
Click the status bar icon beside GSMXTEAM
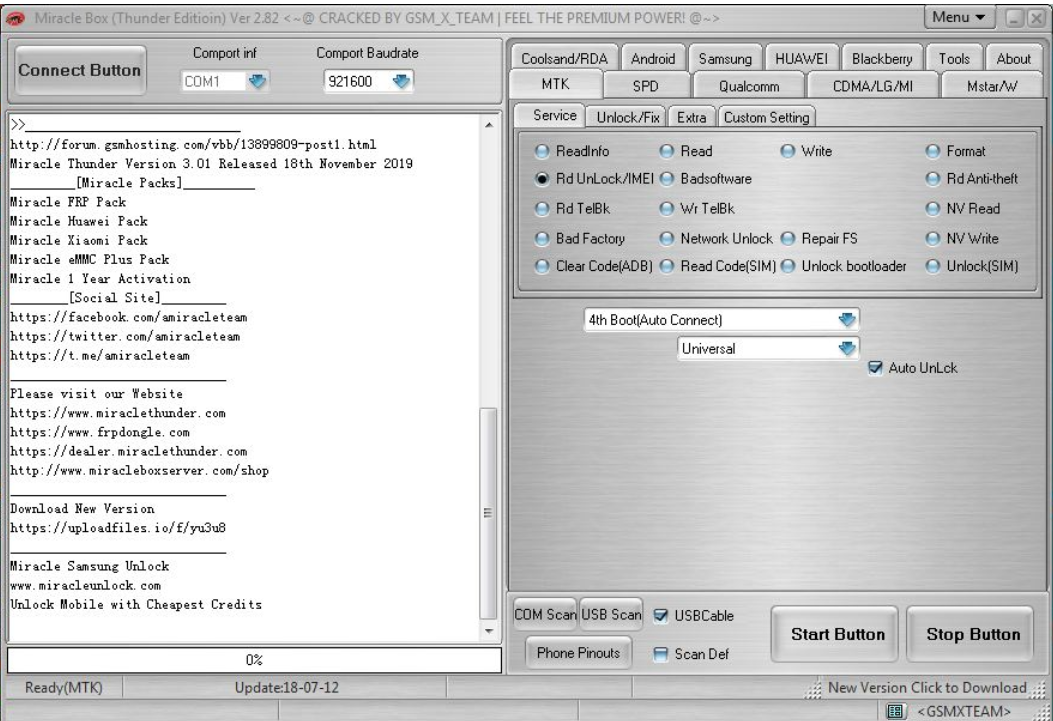pyautogui.click(x=896, y=710)
